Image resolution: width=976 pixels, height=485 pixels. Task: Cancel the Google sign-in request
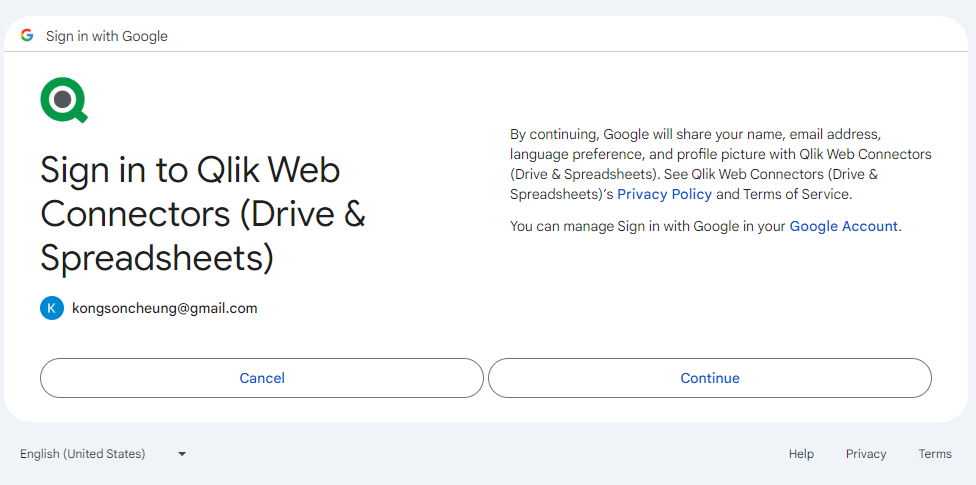tap(262, 378)
